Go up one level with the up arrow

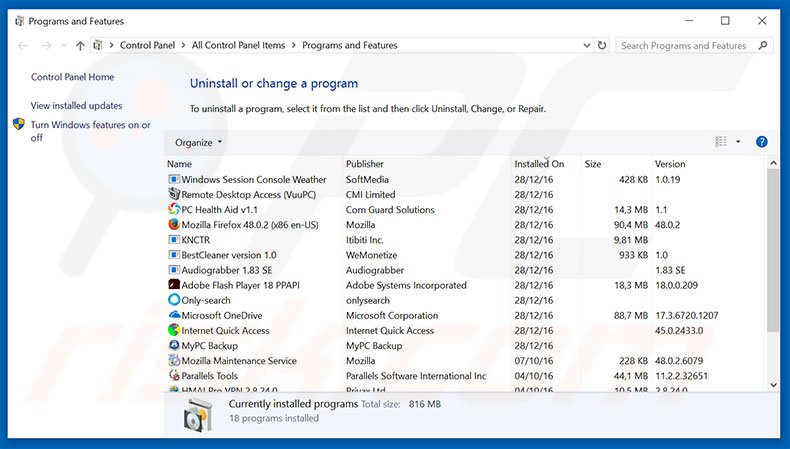(x=80, y=46)
